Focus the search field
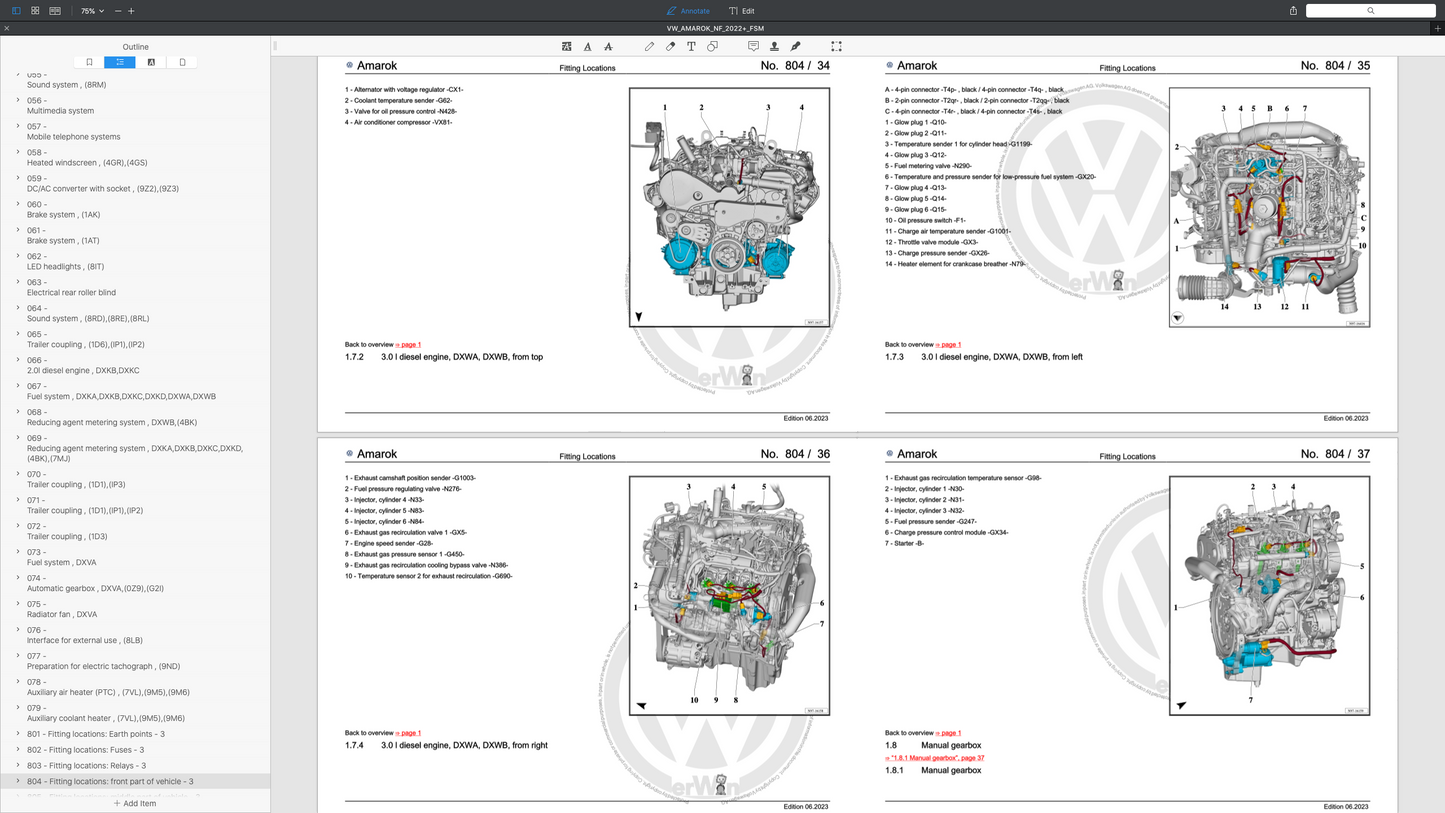The width and height of the screenshot is (1445, 813). (1371, 11)
